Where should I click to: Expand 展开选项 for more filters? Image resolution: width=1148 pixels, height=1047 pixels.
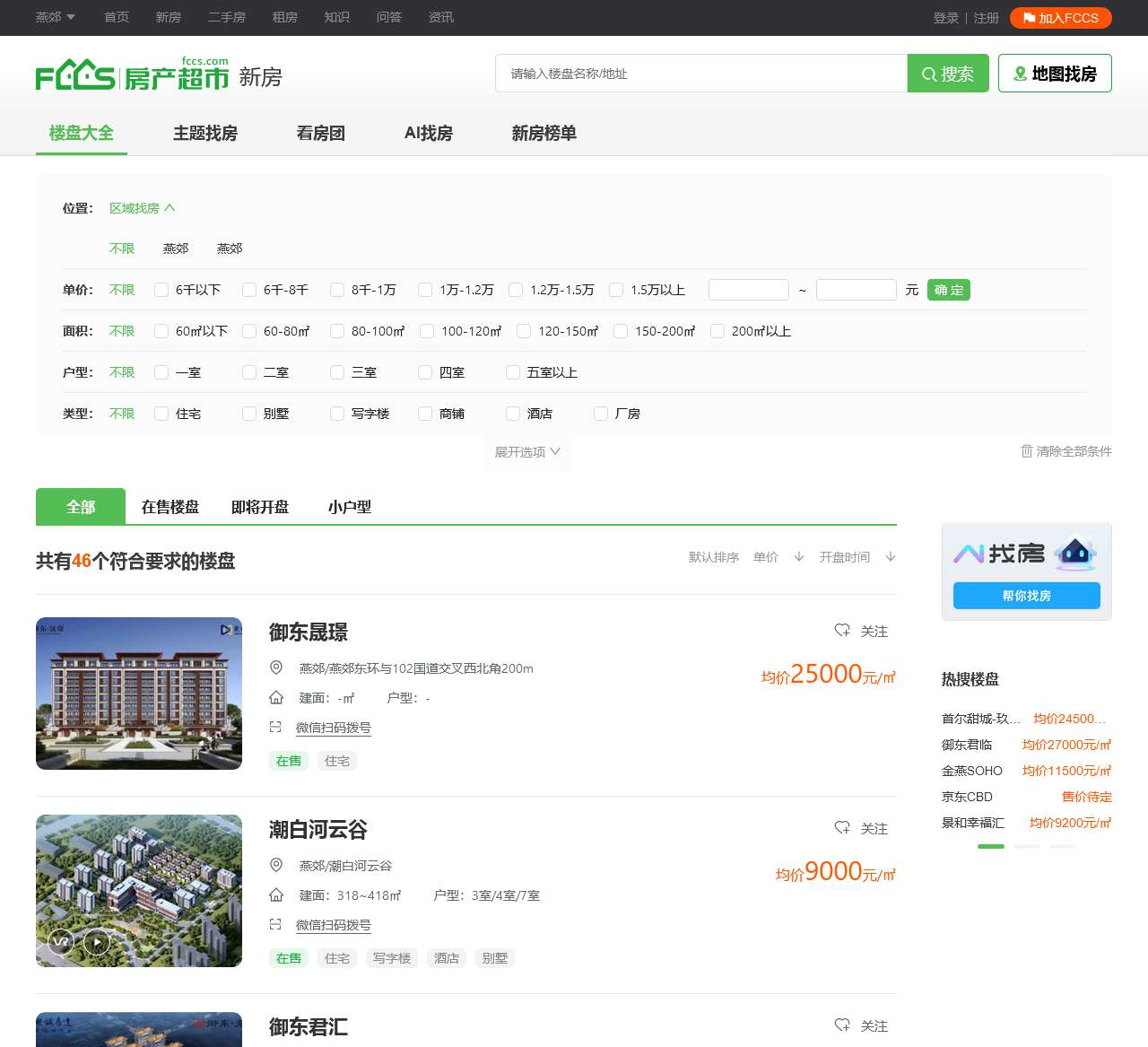(527, 452)
